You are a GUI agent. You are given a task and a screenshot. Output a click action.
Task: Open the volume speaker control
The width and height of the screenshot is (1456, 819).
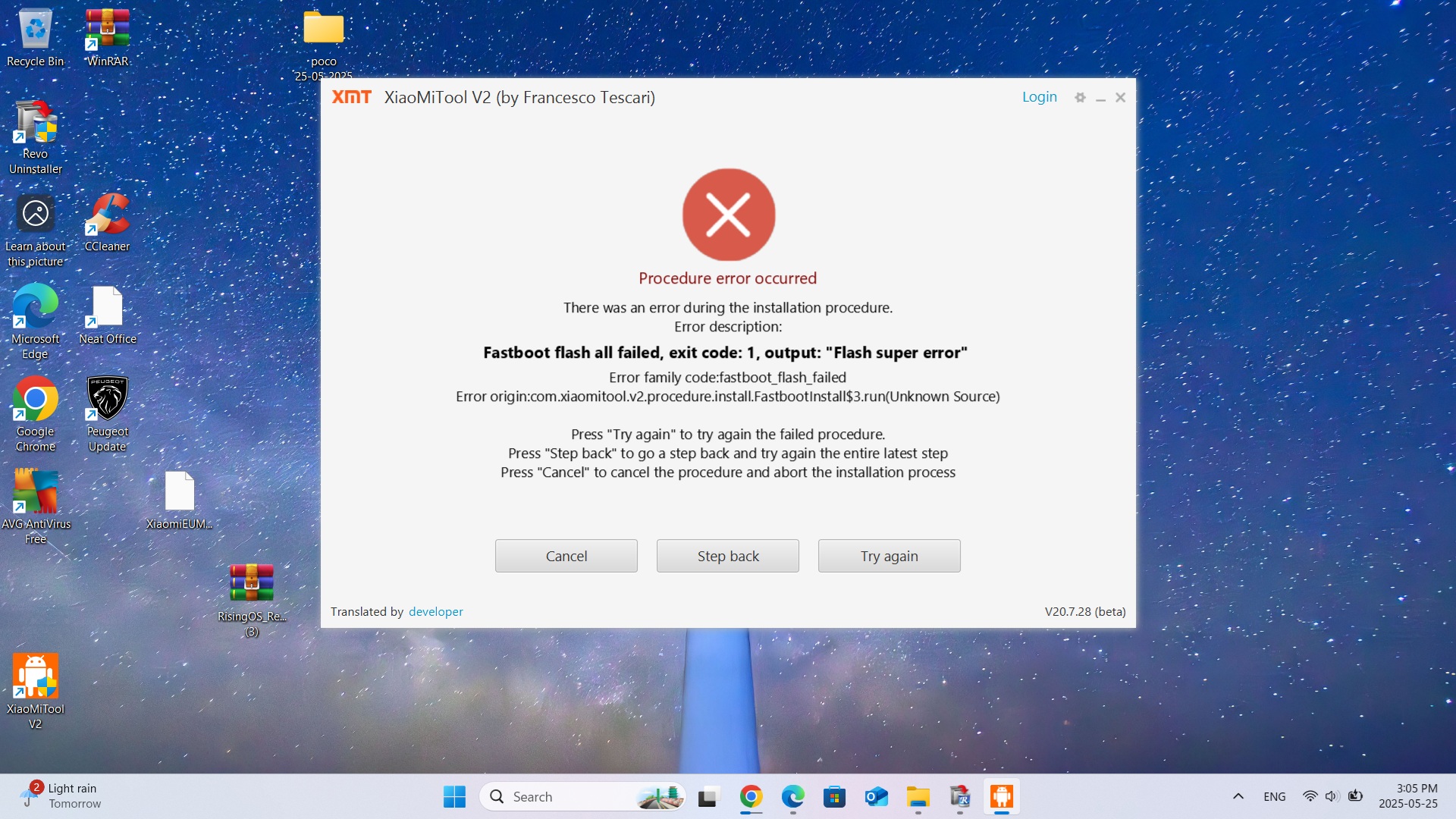coord(1332,796)
